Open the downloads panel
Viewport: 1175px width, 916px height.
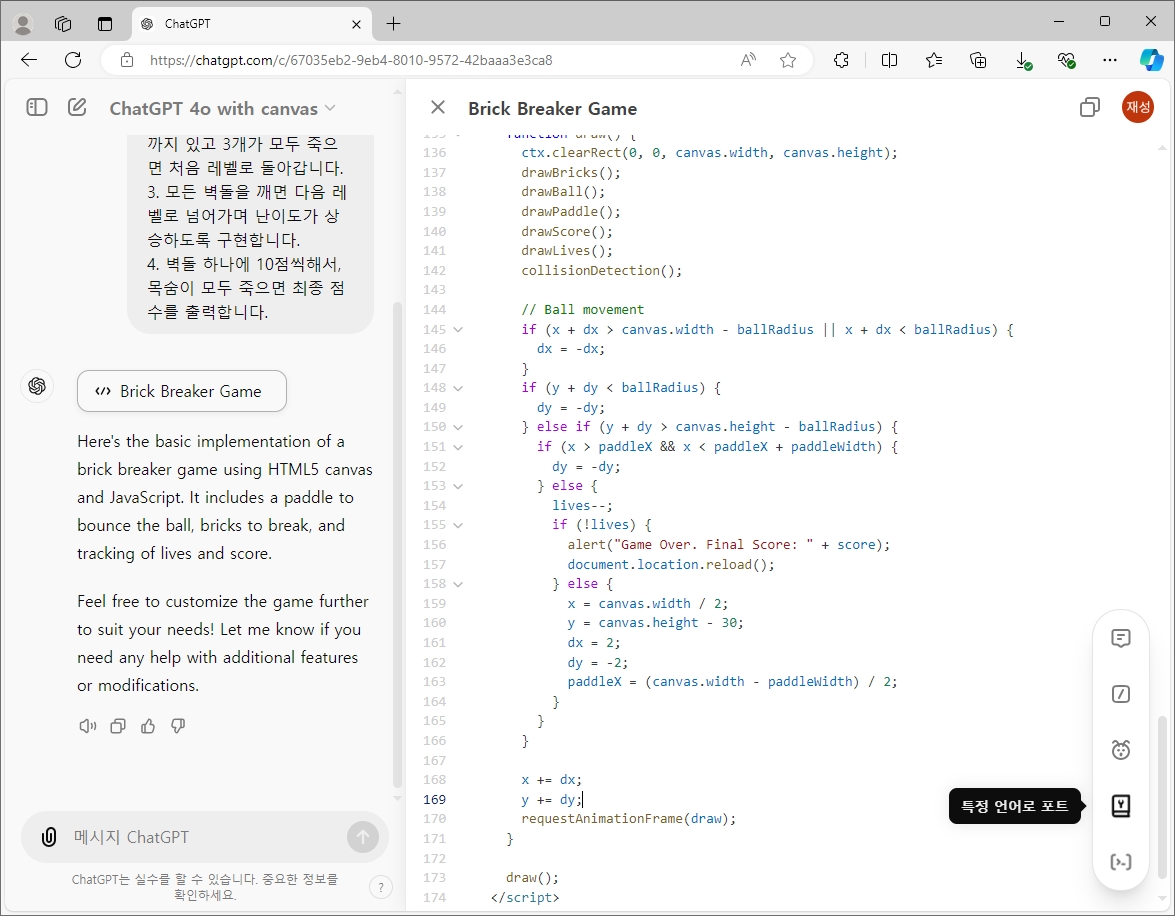click(x=1023, y=61)
